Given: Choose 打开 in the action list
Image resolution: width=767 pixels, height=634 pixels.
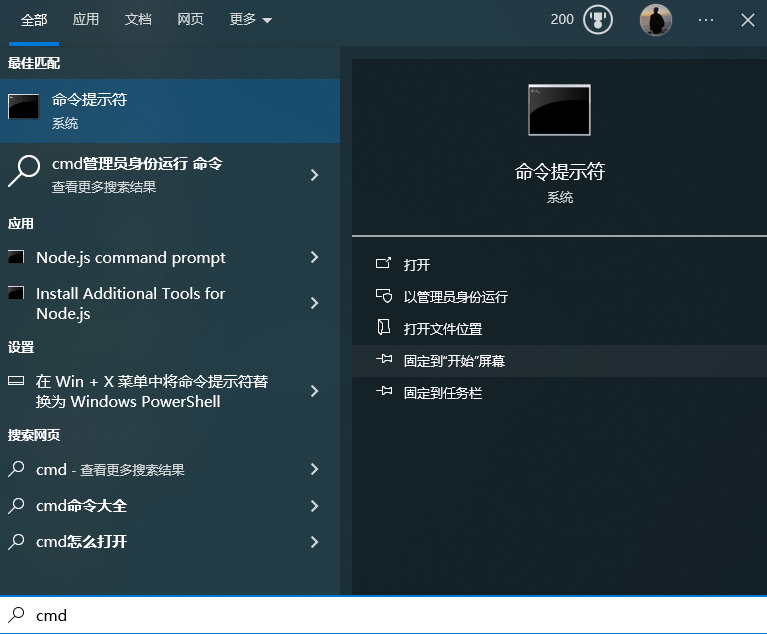Looking at the screenshot, I should coord(559,264).
